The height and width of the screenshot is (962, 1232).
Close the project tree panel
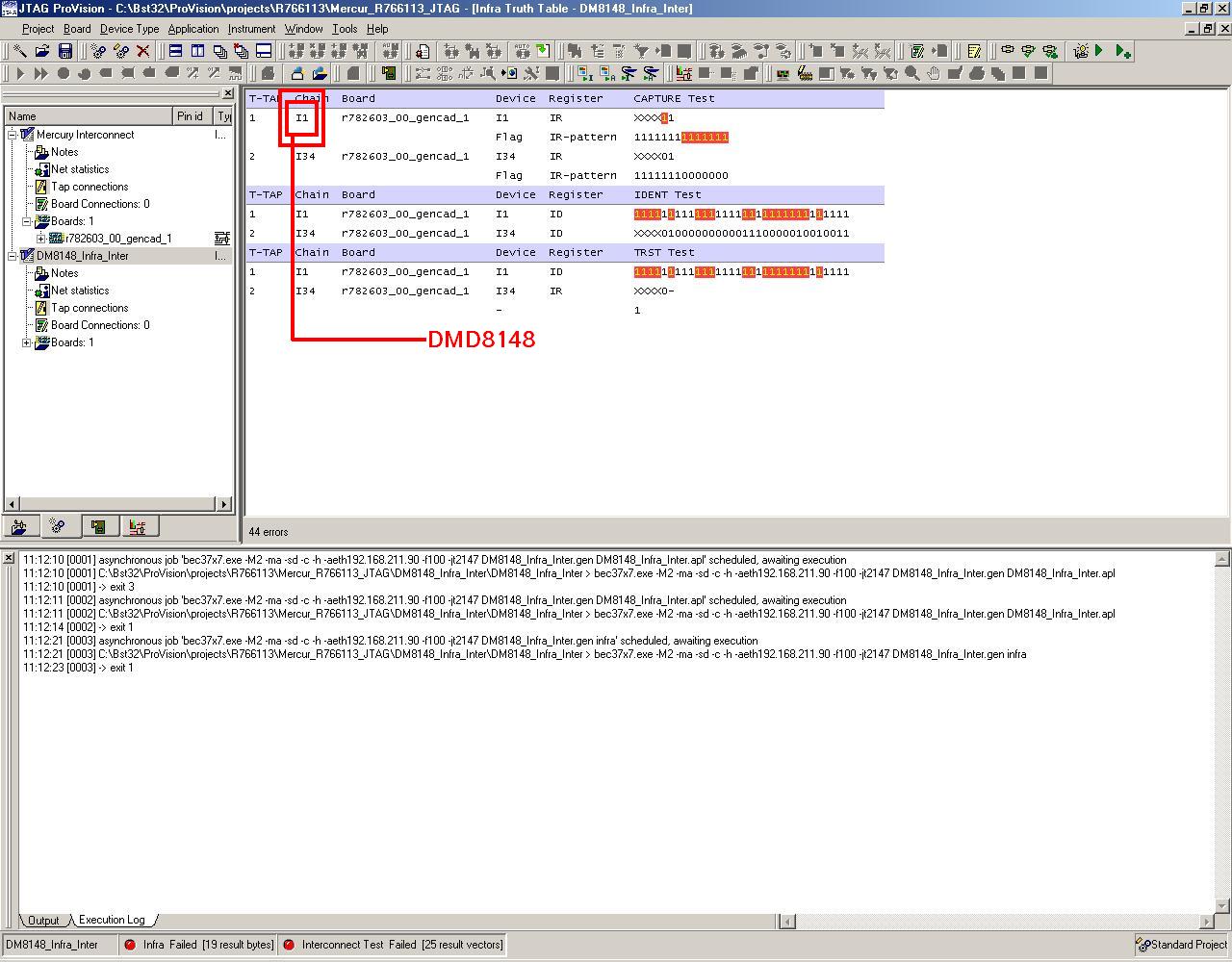tap(227, 93)
